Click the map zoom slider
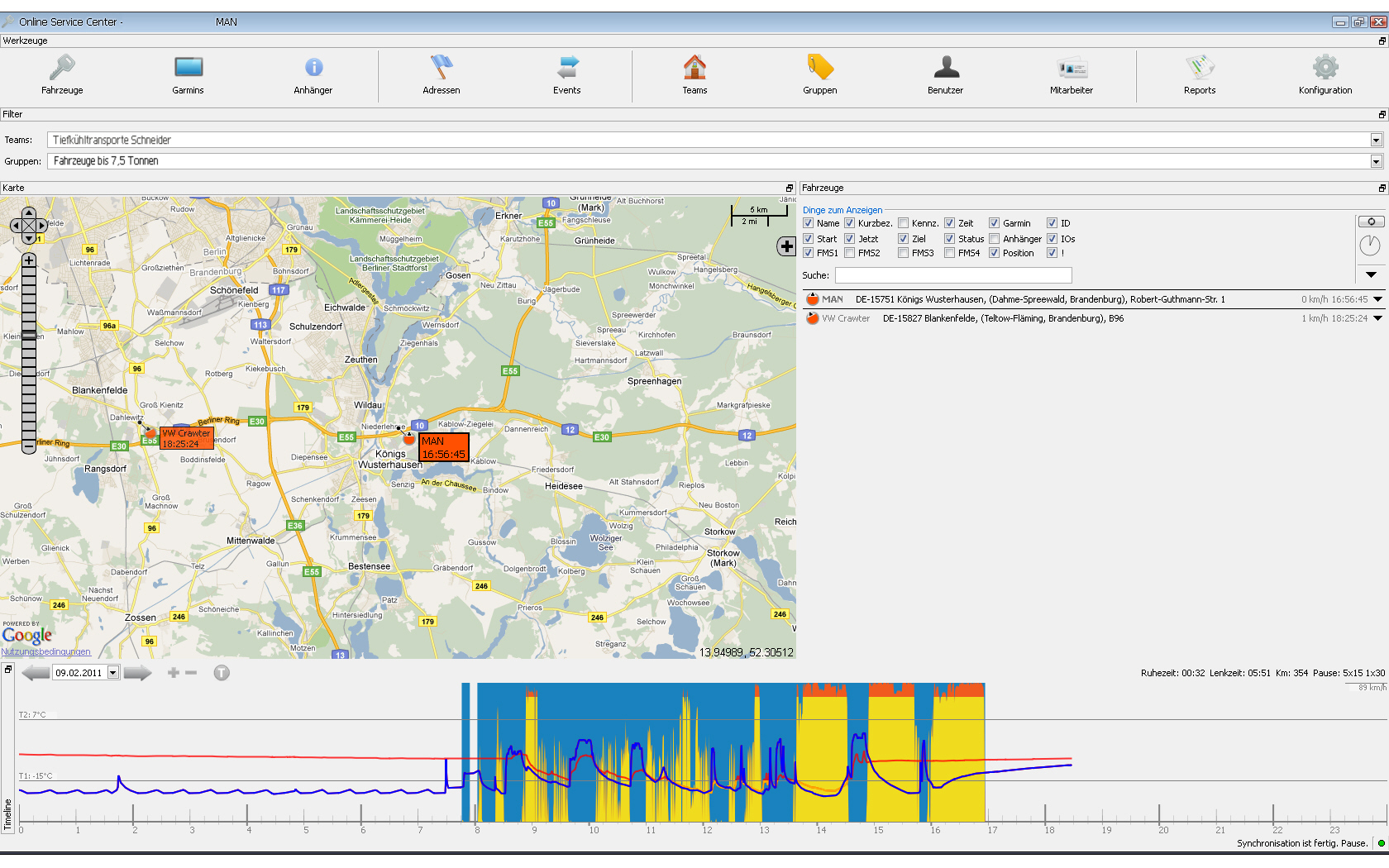 point(29,353)
